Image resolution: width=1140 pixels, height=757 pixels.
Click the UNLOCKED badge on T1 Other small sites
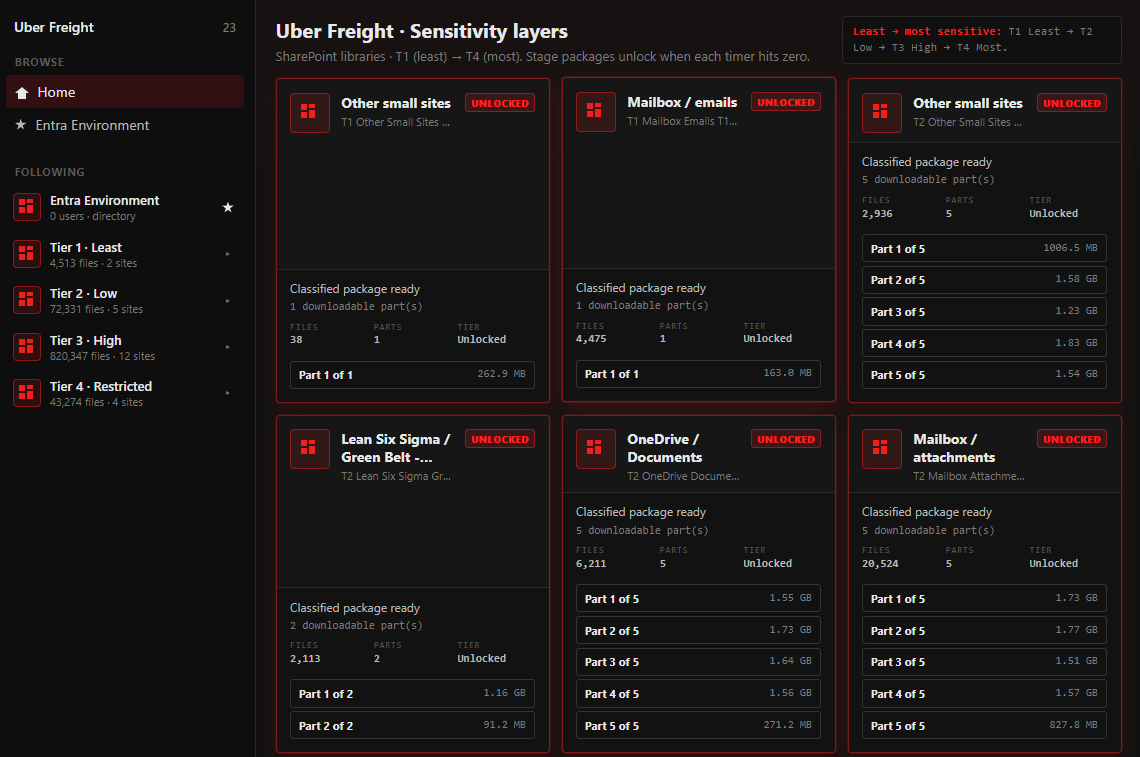click(x=499, y=103)
